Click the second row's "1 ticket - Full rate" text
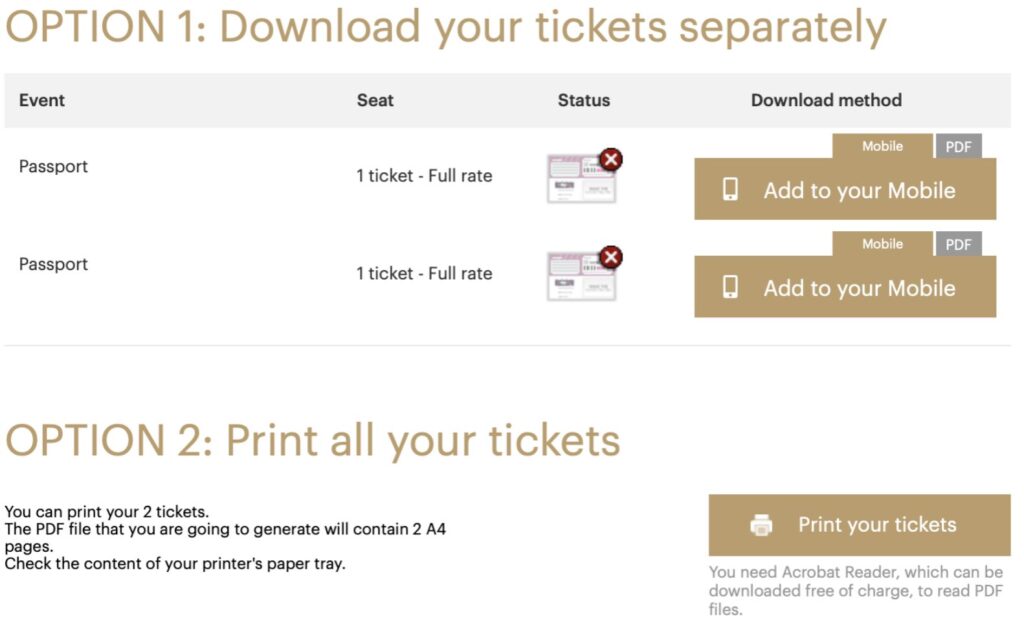This screenshot has height=636, width=1024. click(424, 273)
